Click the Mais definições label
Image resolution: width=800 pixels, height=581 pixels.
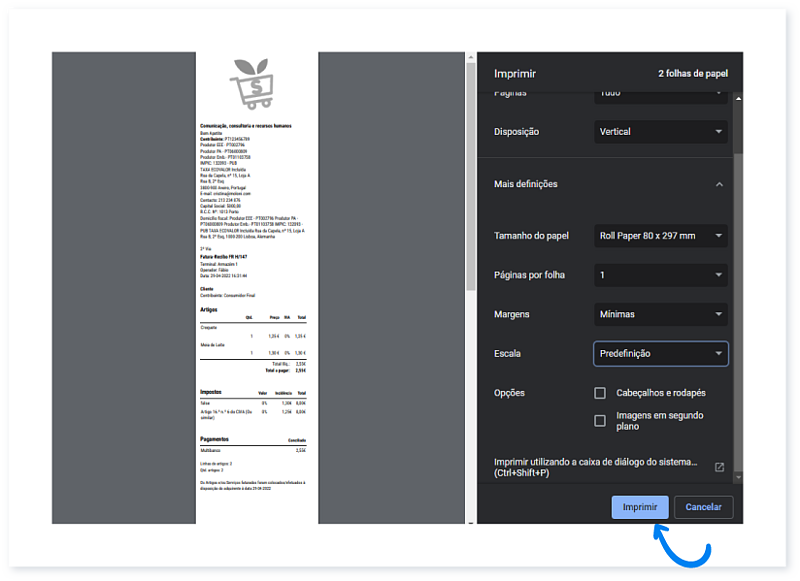click(x=526, y=184)
